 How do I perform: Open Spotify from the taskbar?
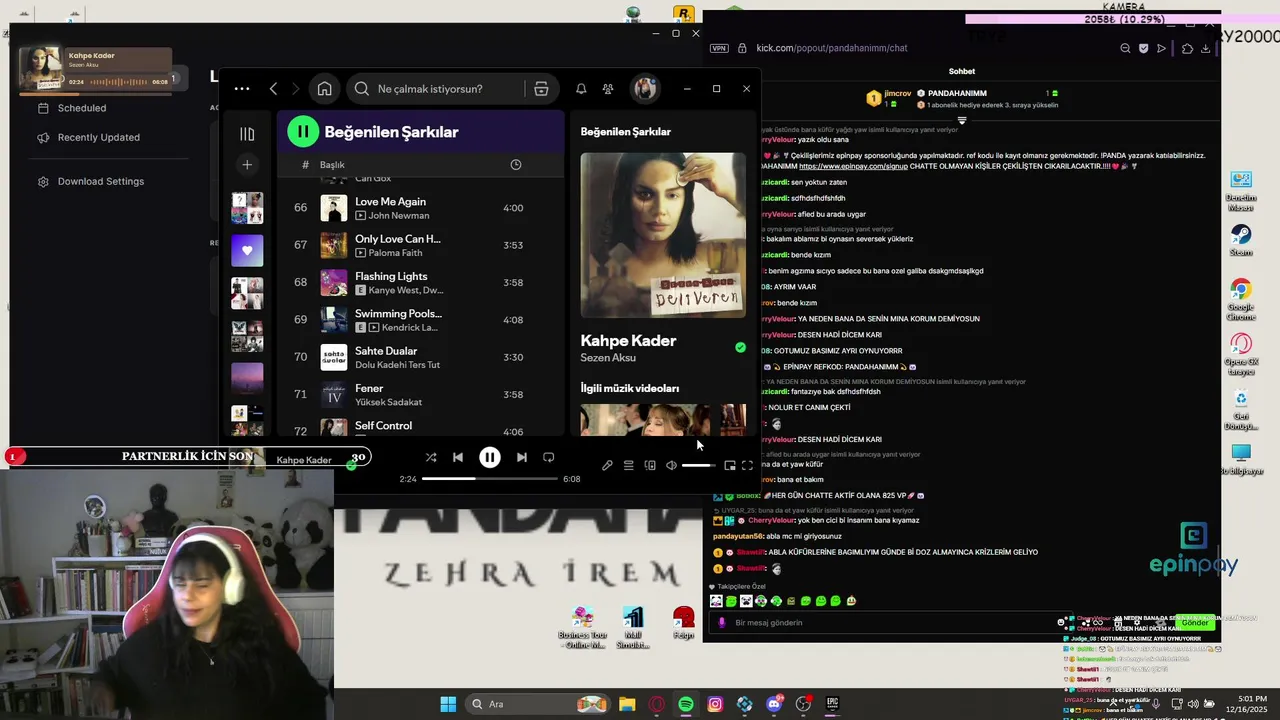point(686,704)
